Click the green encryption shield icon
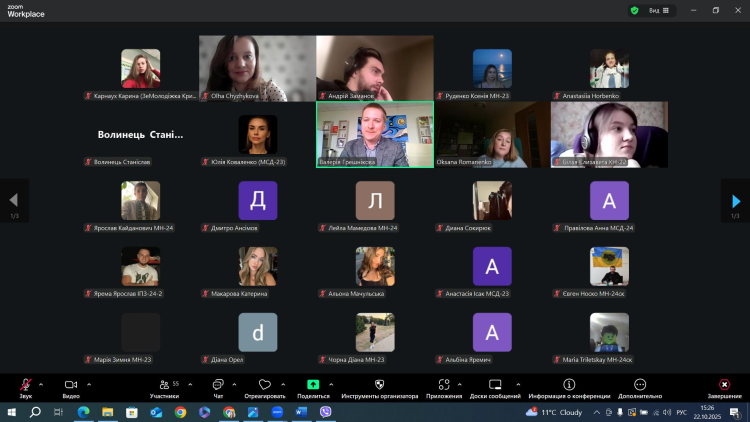This screenshot has height=422, width=750. click(x=634, y=10)
